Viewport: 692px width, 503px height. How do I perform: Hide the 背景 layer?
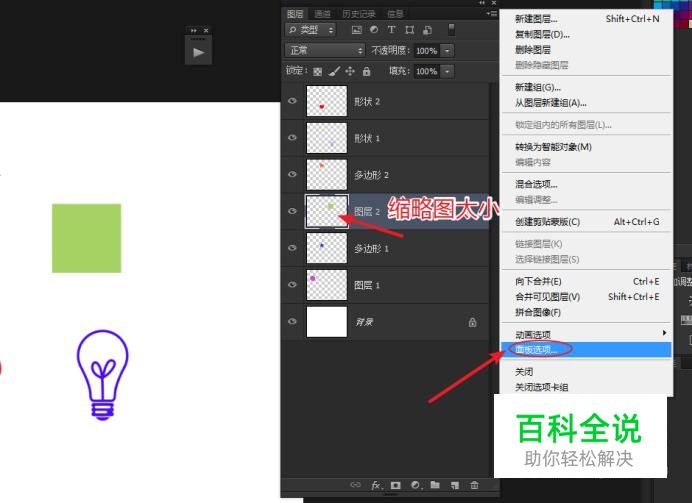292,322
